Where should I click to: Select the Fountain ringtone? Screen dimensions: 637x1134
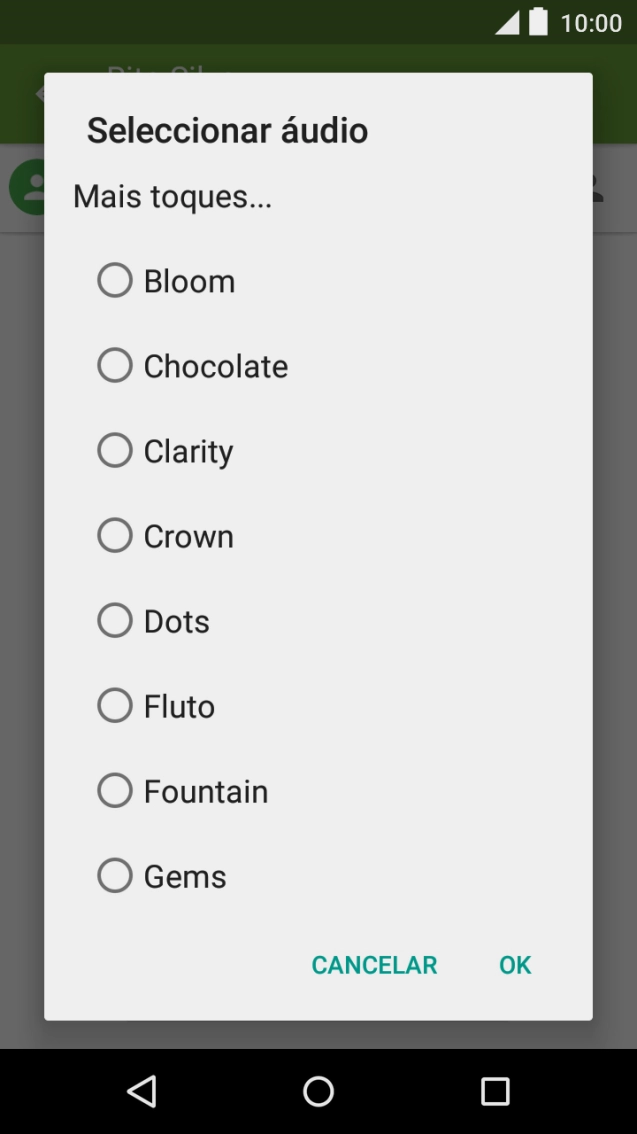115,791
